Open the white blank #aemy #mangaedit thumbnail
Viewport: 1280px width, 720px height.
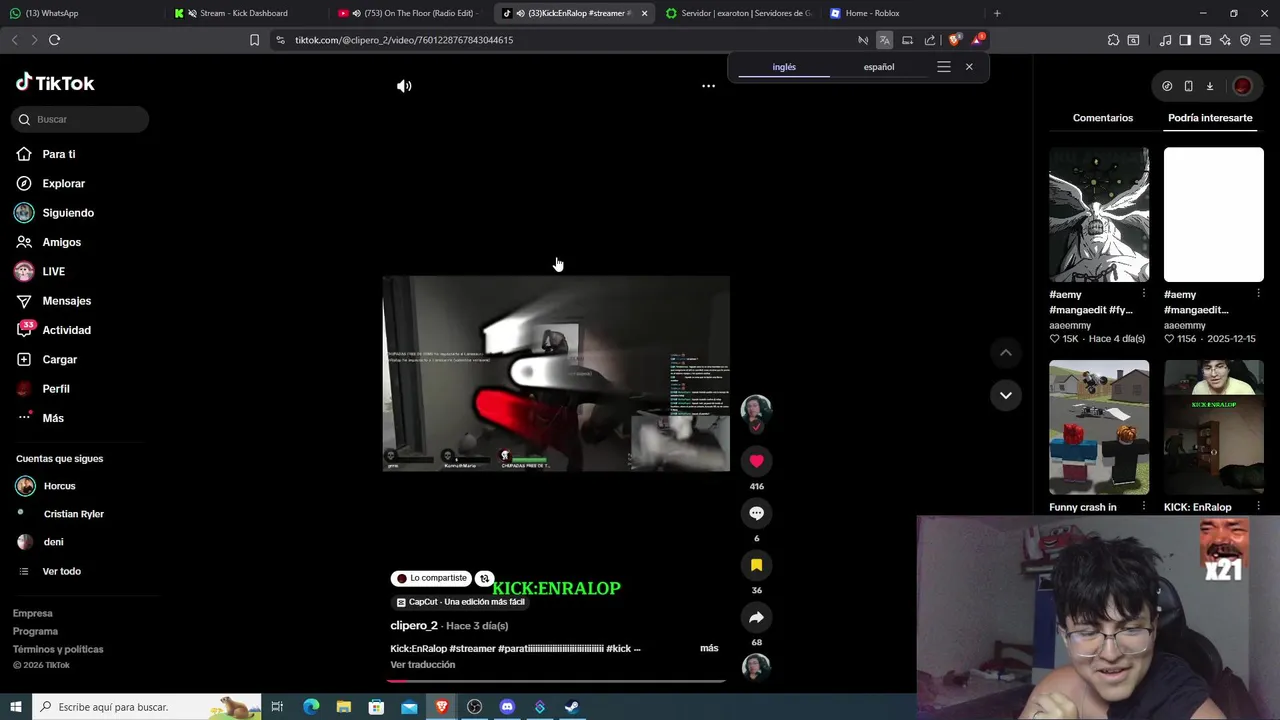pyautogui.click(x=1214, y=215)
